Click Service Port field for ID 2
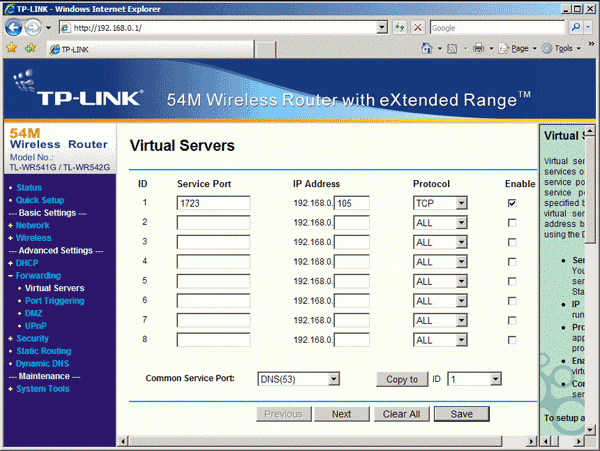The image size is (600, 451). pos(213,223)
